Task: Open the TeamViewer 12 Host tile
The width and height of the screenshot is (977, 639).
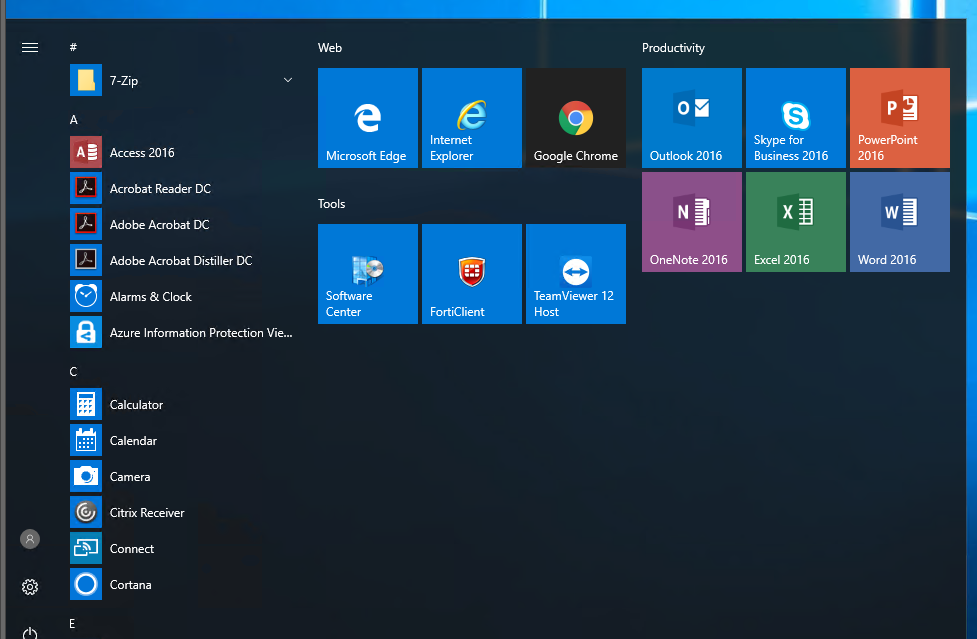Action: (x=575, y=274)
